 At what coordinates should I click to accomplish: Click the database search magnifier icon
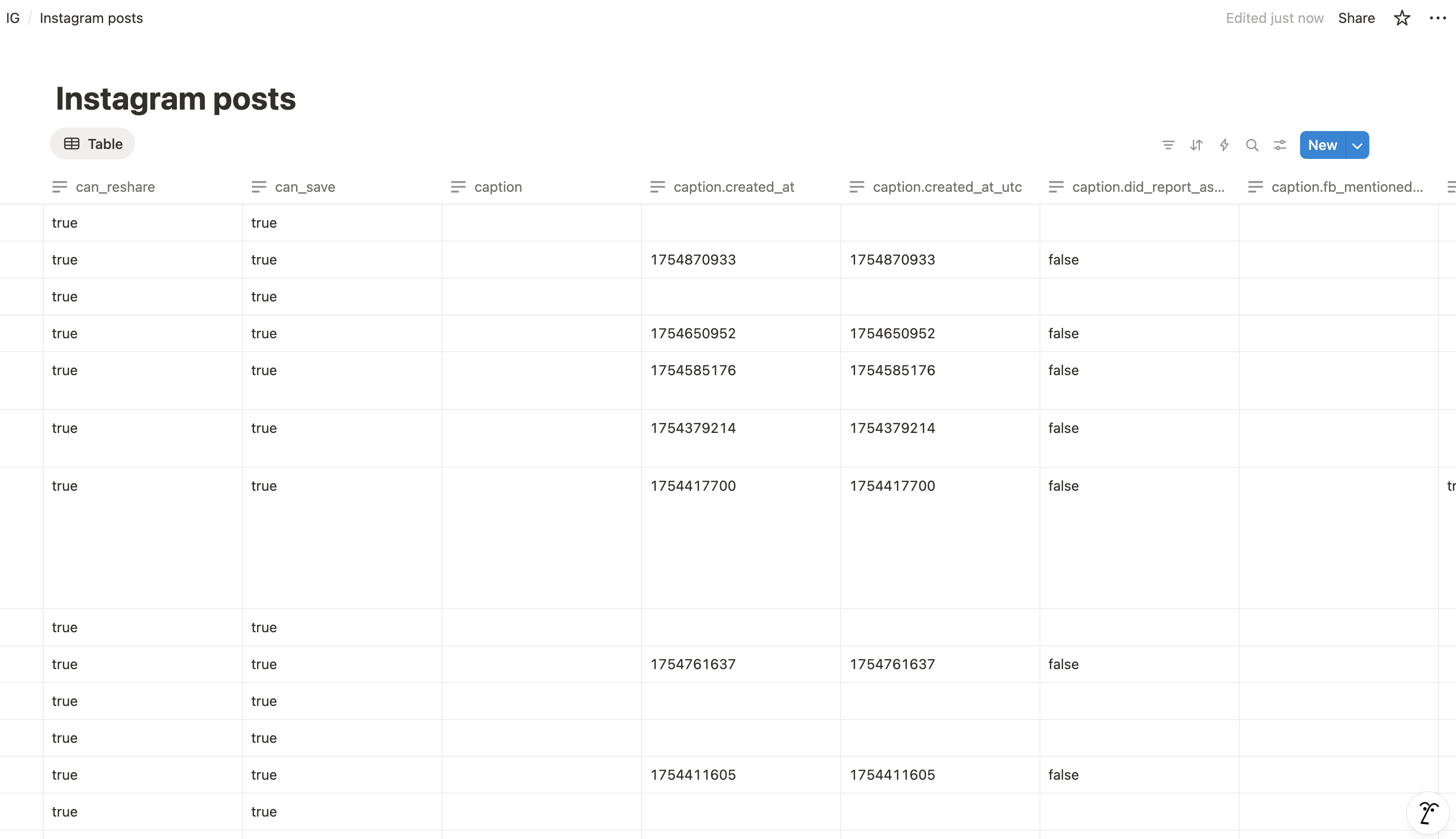click(x=1252, y=145)
